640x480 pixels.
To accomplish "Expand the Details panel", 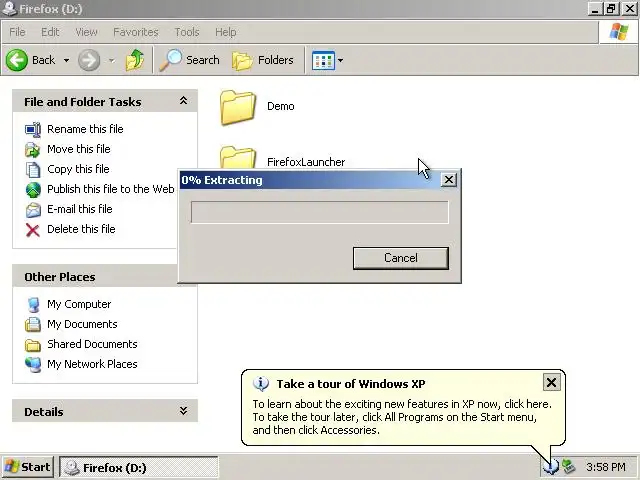I will click(x=183, y=411).
